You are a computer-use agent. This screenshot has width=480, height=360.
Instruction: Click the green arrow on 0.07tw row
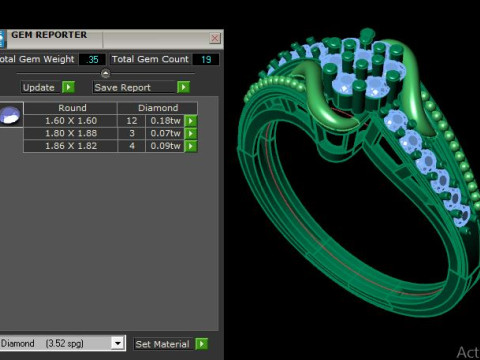coord(191,133)
